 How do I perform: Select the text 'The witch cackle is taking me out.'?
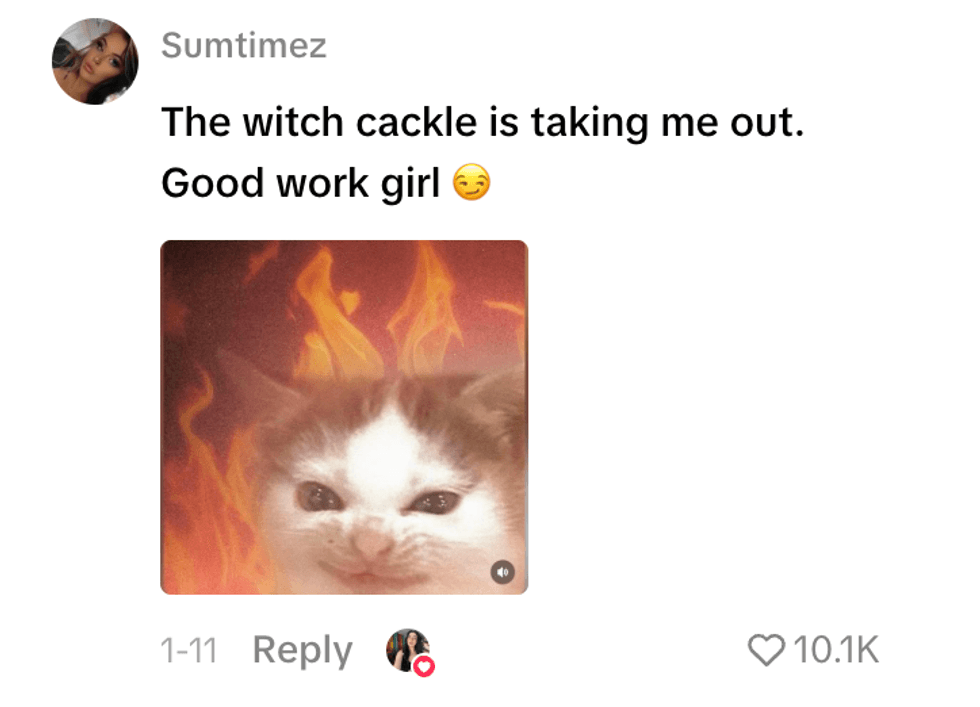482,122
